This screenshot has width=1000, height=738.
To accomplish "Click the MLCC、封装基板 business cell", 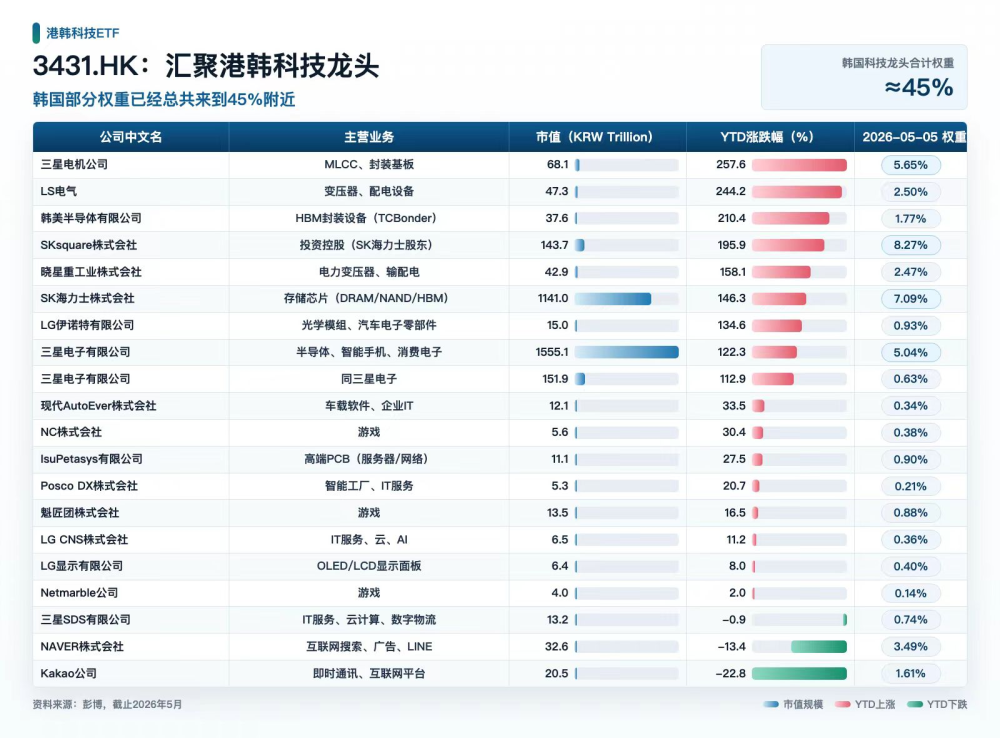I will [x=369, y=165].
